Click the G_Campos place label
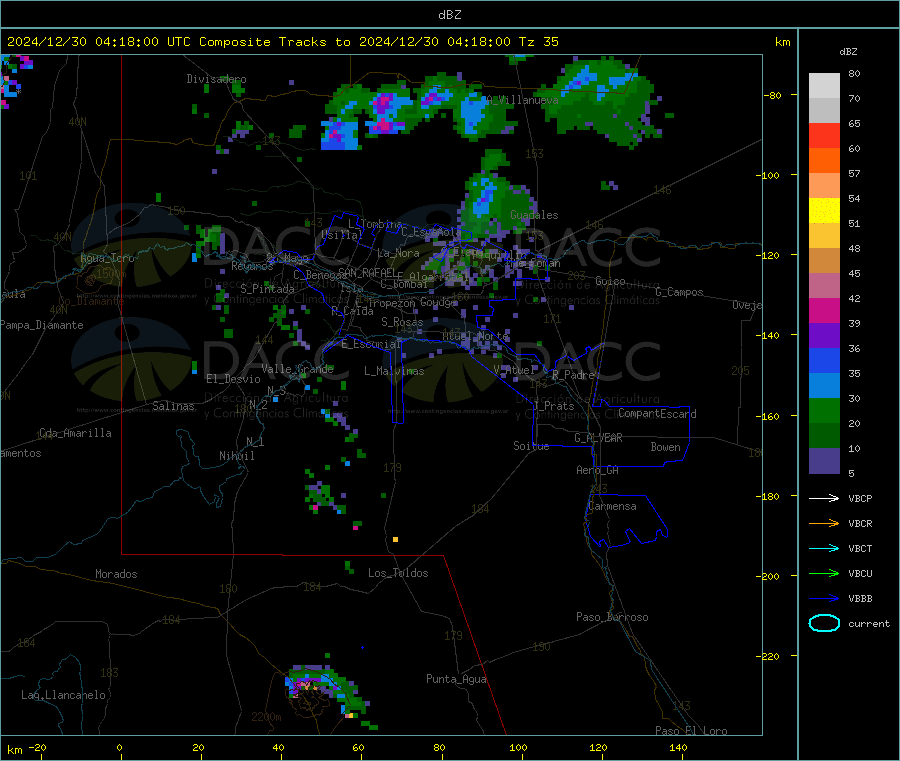The width and height of the screenshot is (900, 761). pyautogui.click(x=679, y=292)
